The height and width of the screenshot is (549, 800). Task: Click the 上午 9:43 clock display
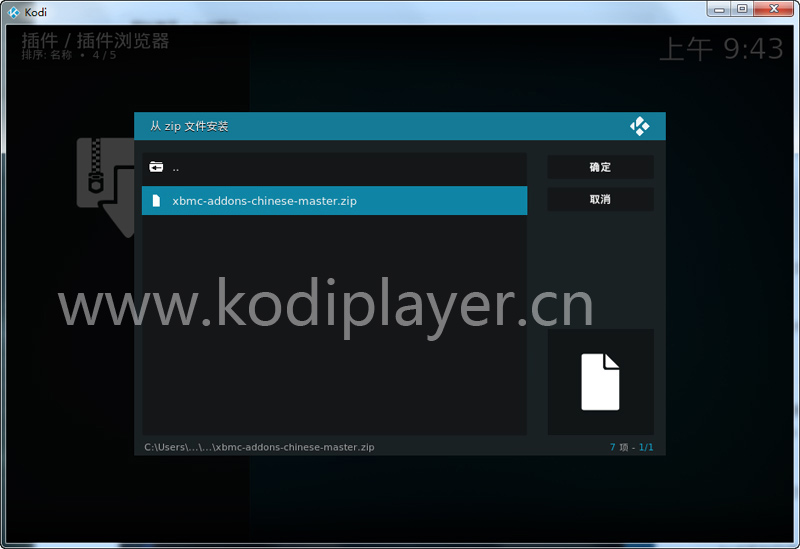pyautogui.click(x=721, y=49)
